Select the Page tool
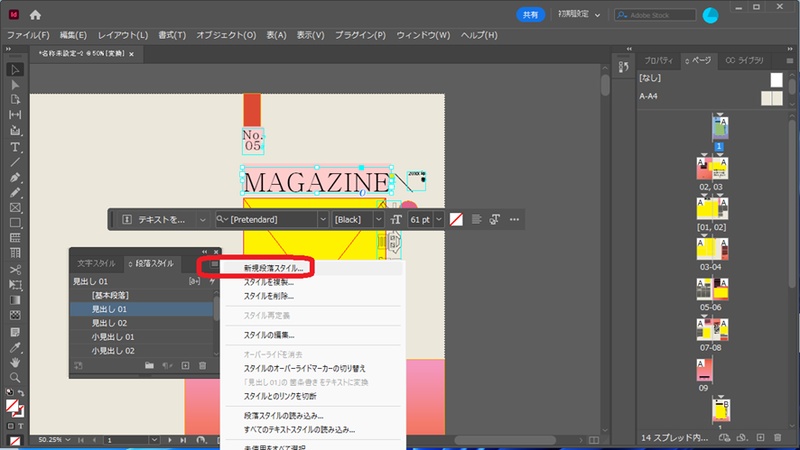Screen dimensions: 800x450 pyautogui.click(x=15, y=99)
